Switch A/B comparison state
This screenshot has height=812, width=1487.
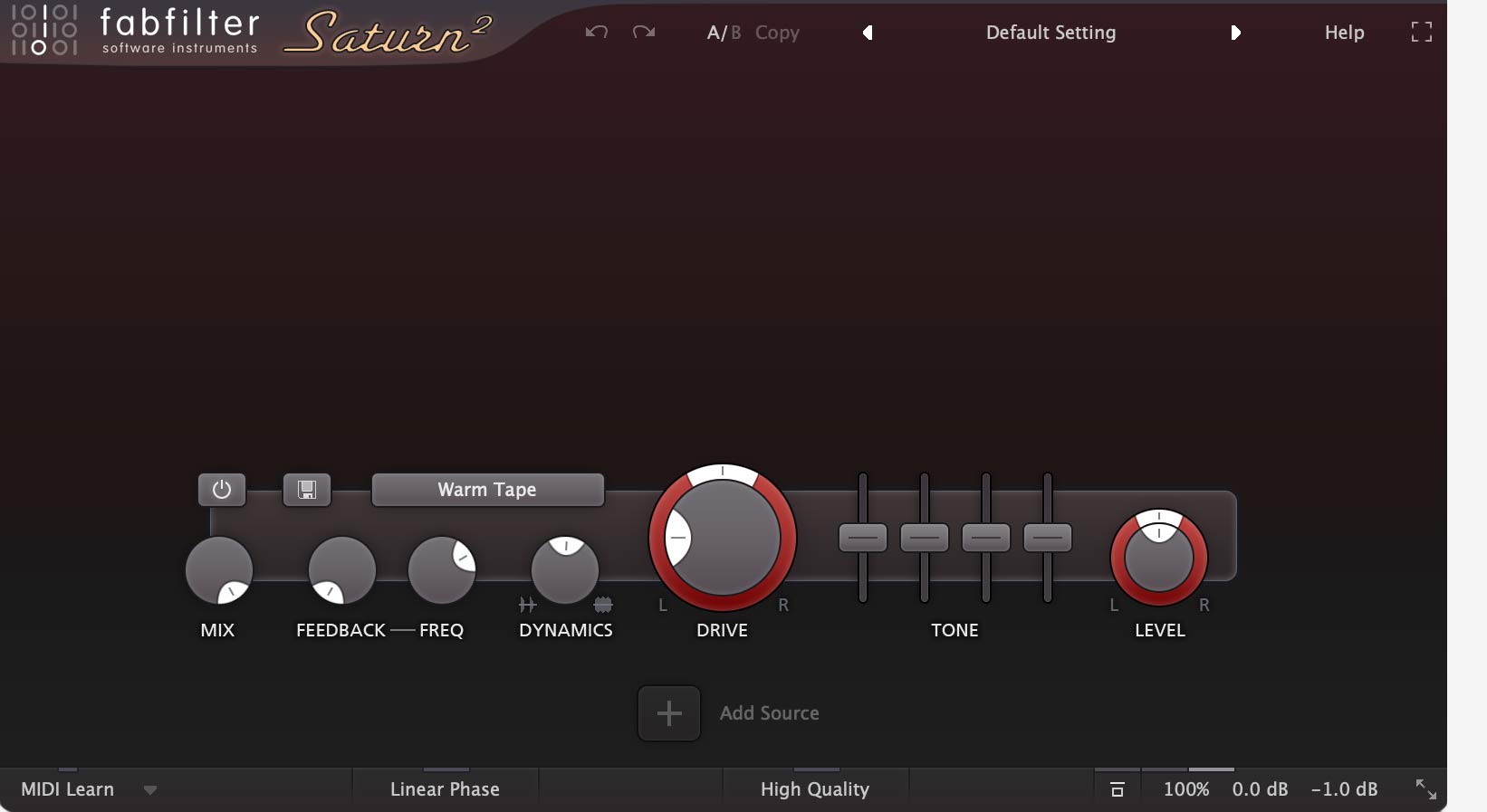[723, 33]
